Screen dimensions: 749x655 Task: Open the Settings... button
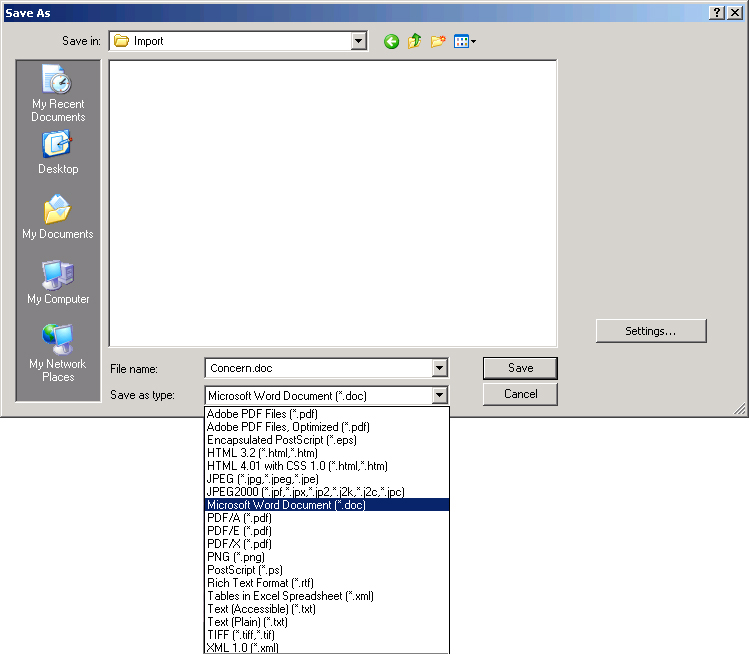(x=651, y=331)
